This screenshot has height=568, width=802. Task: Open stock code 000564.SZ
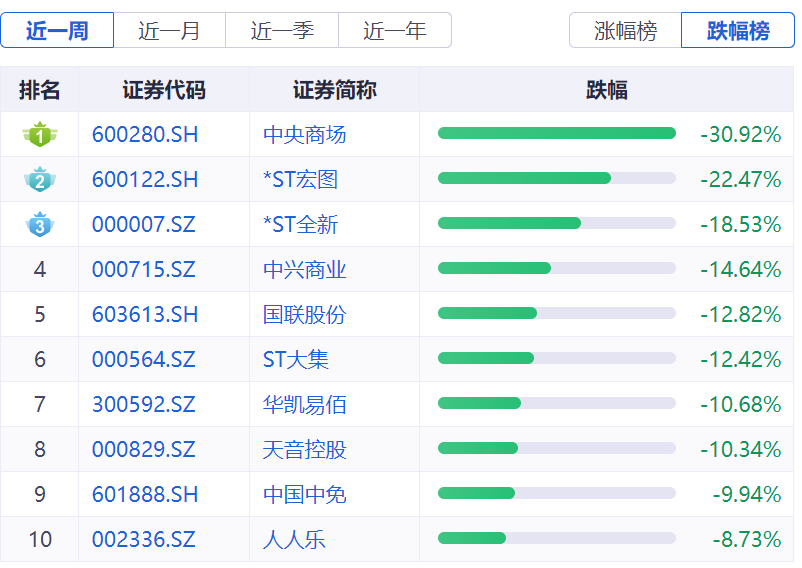click(x=144, y=360)
